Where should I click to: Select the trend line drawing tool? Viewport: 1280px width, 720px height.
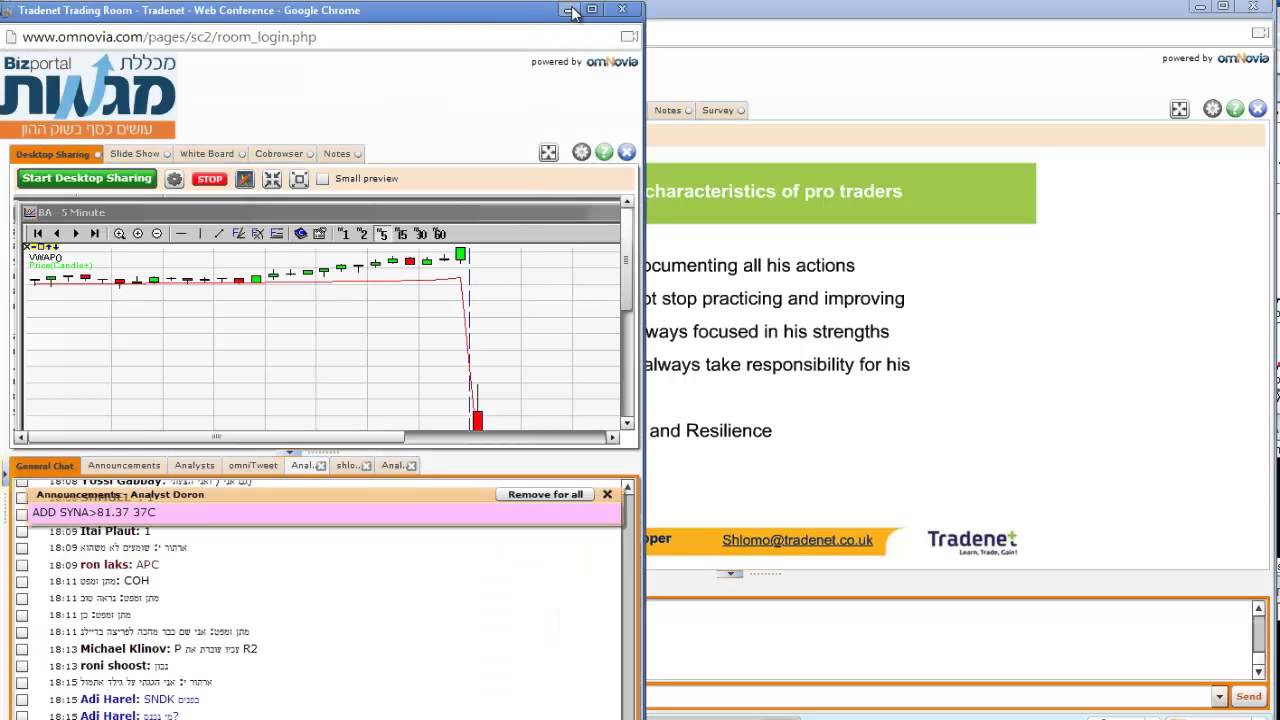(x=219, y=234)
